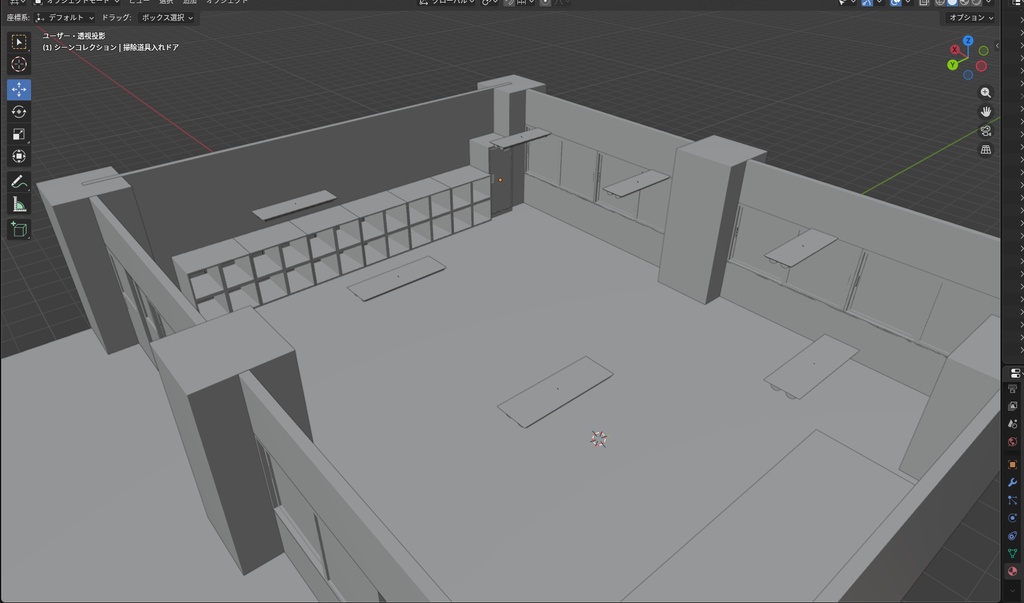The width and height of the screenshot is (1024, 603).
Task: Choose the Measure ruler tool
Action: coord(19,204)
